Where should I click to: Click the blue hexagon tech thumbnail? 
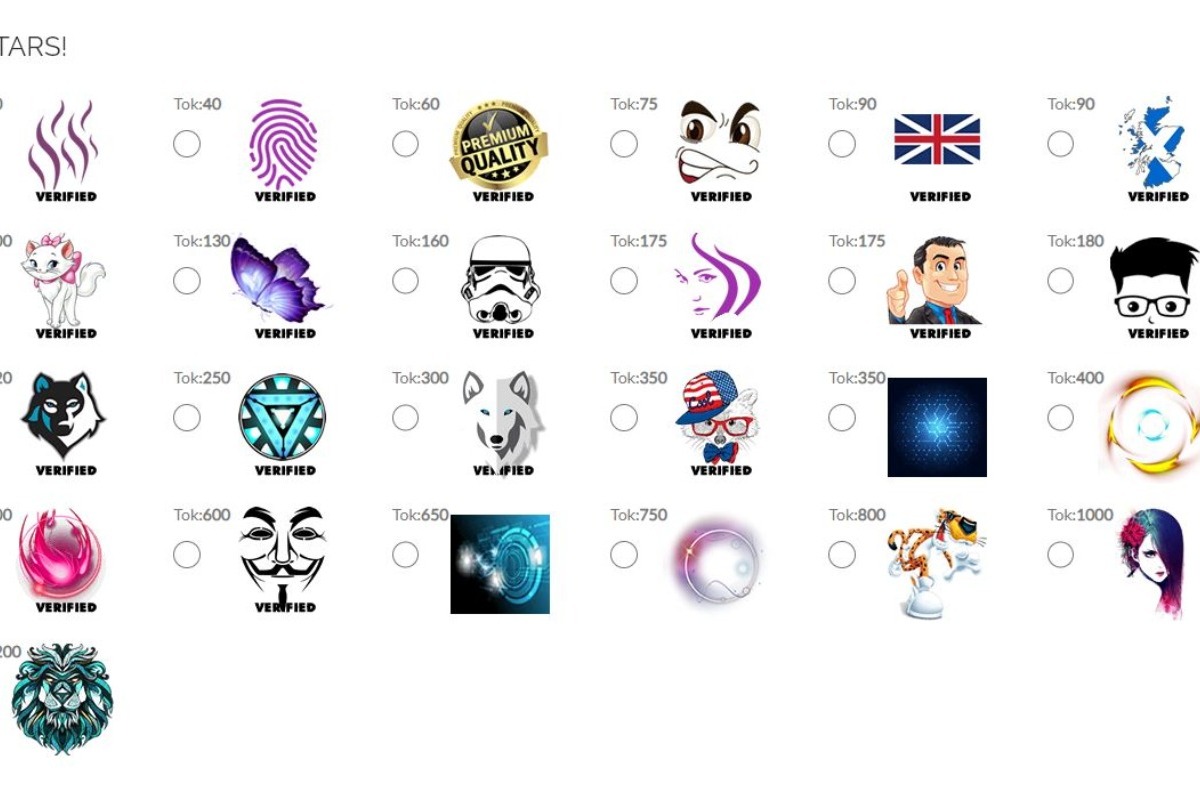coord(937,427)
